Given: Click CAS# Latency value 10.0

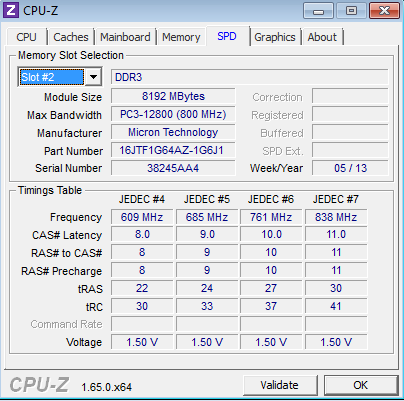Looking at the screenshot, I should point(271,234).
